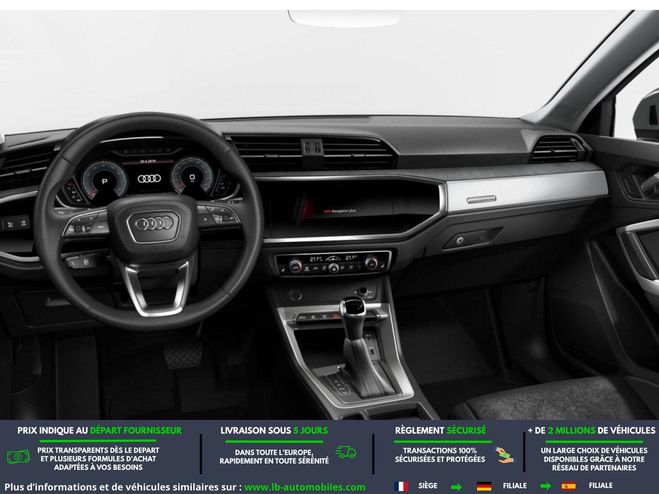Click 'DANS TOUTE L'EUROPE, RAPIDEMENT EN TOUTE SÉRÉNITÉ' text

tap(274, 457)
